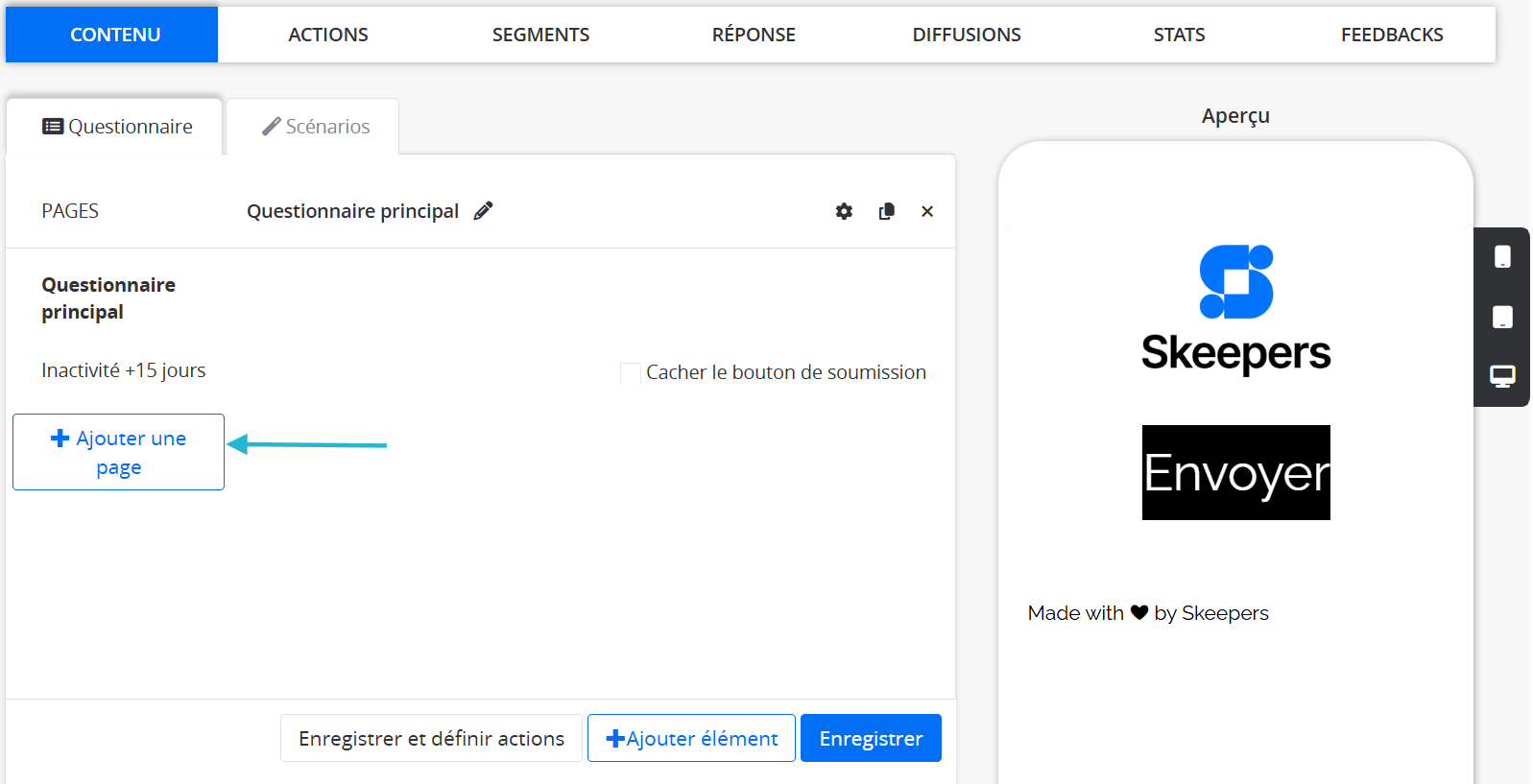View the STATS tab
The width and height of the screenshot is (1533, 784).
[x=1179, y=35]
